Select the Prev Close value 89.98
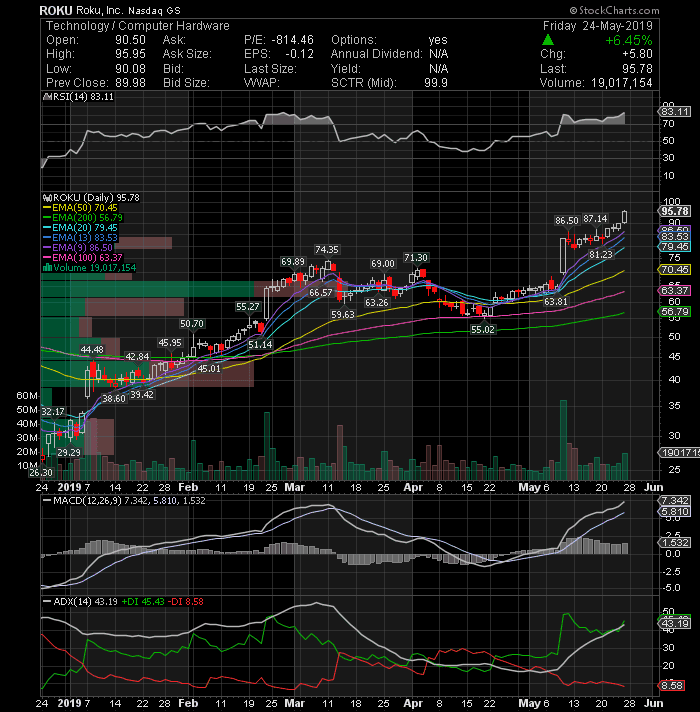 130,83
